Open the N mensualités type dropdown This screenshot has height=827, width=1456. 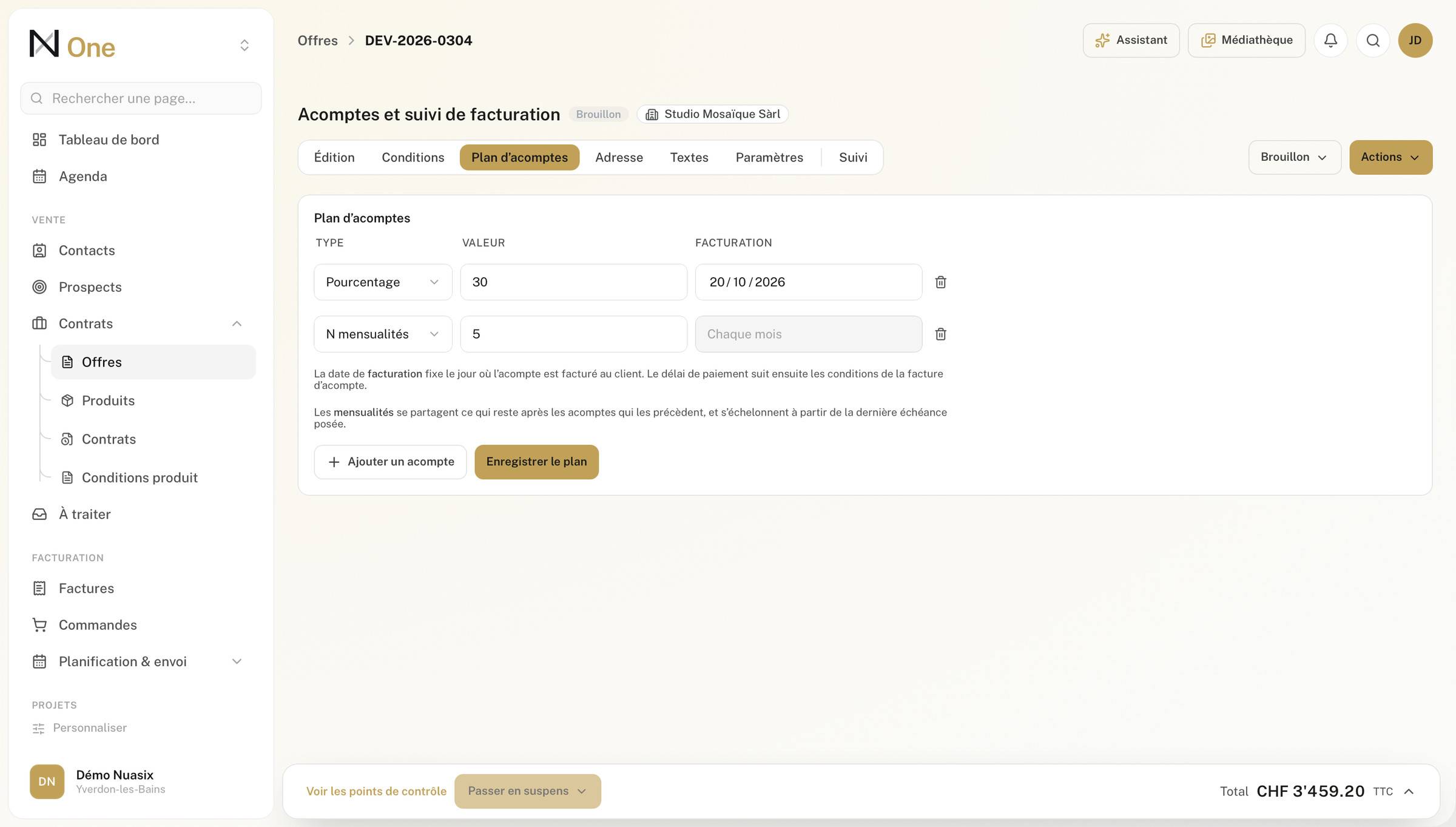[383, 334]
